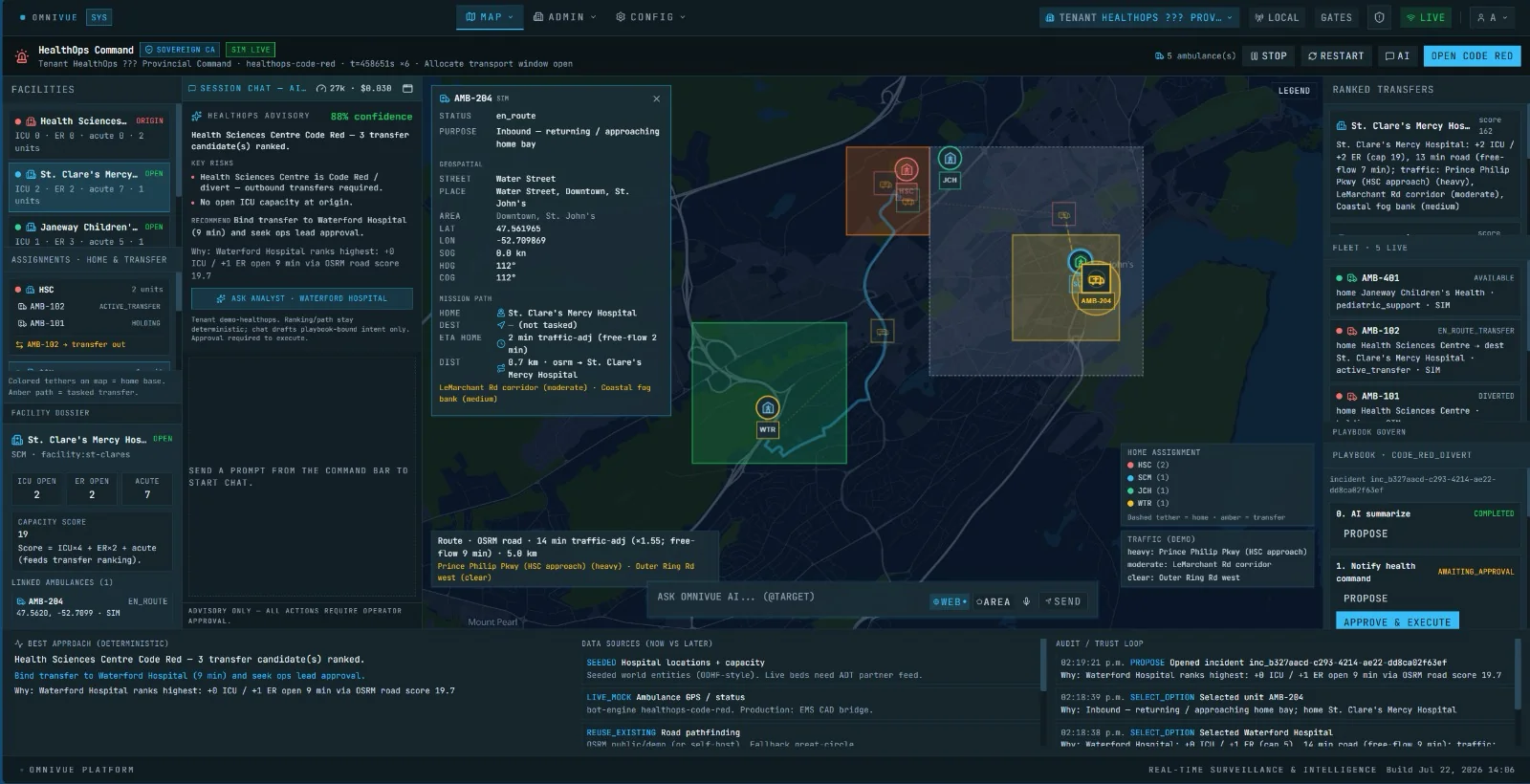
Task: Click the RESTART button
Action: pyautogui.click(x=1336, y=56)
